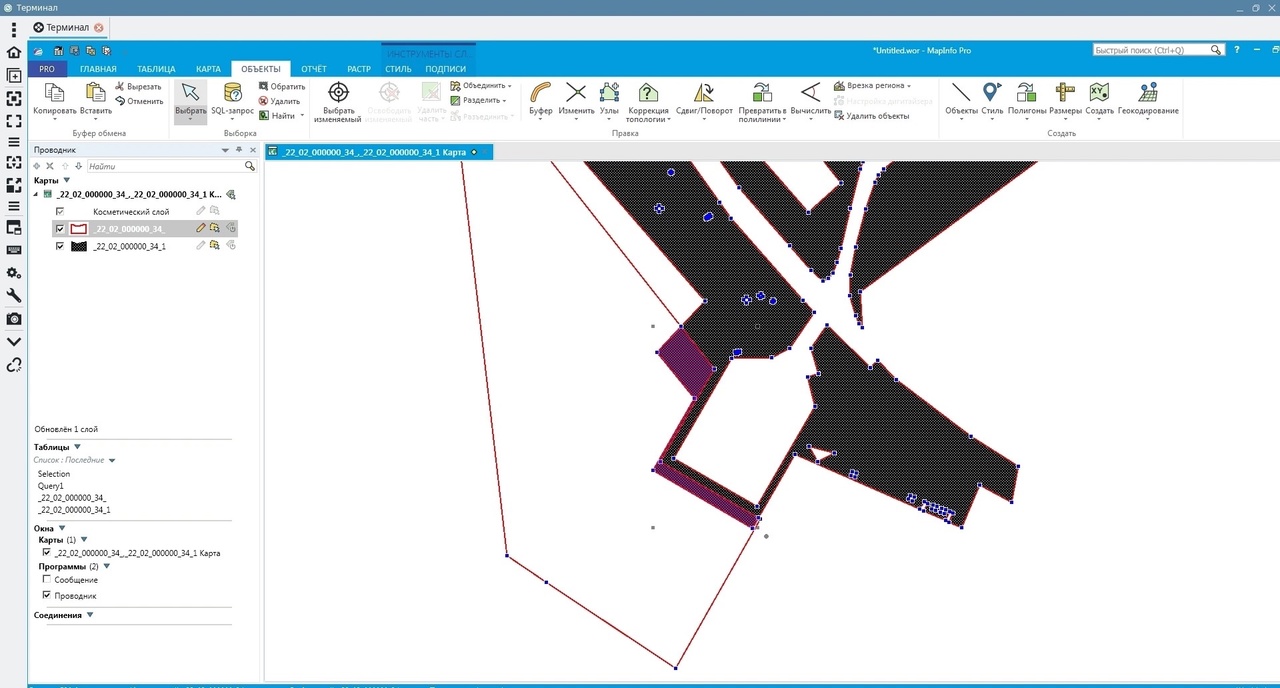Collapse the Таблицы section
Screen dimensions: 1280x688
click(x=77, y=447)
